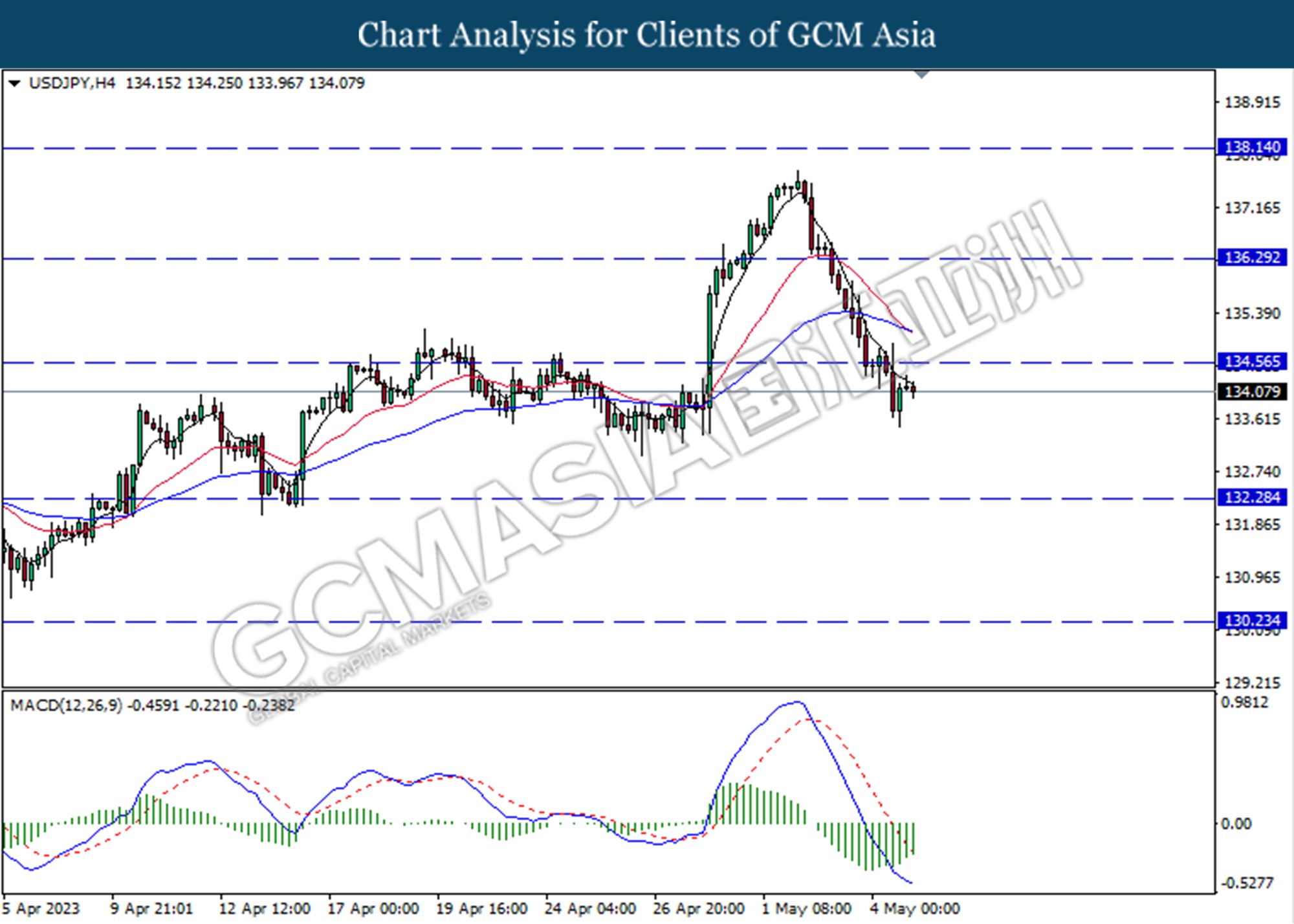The width and height of the screenshot is (1294, 924).
Task: Click the 133.615 price scale value
Action: (x=1252, y=419)
